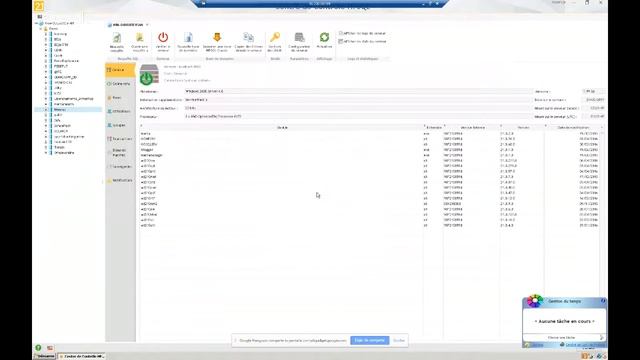Click Choisir une tâche in the time widget
Viewport: 640px width, 360px height.
(x=561, y=338)
